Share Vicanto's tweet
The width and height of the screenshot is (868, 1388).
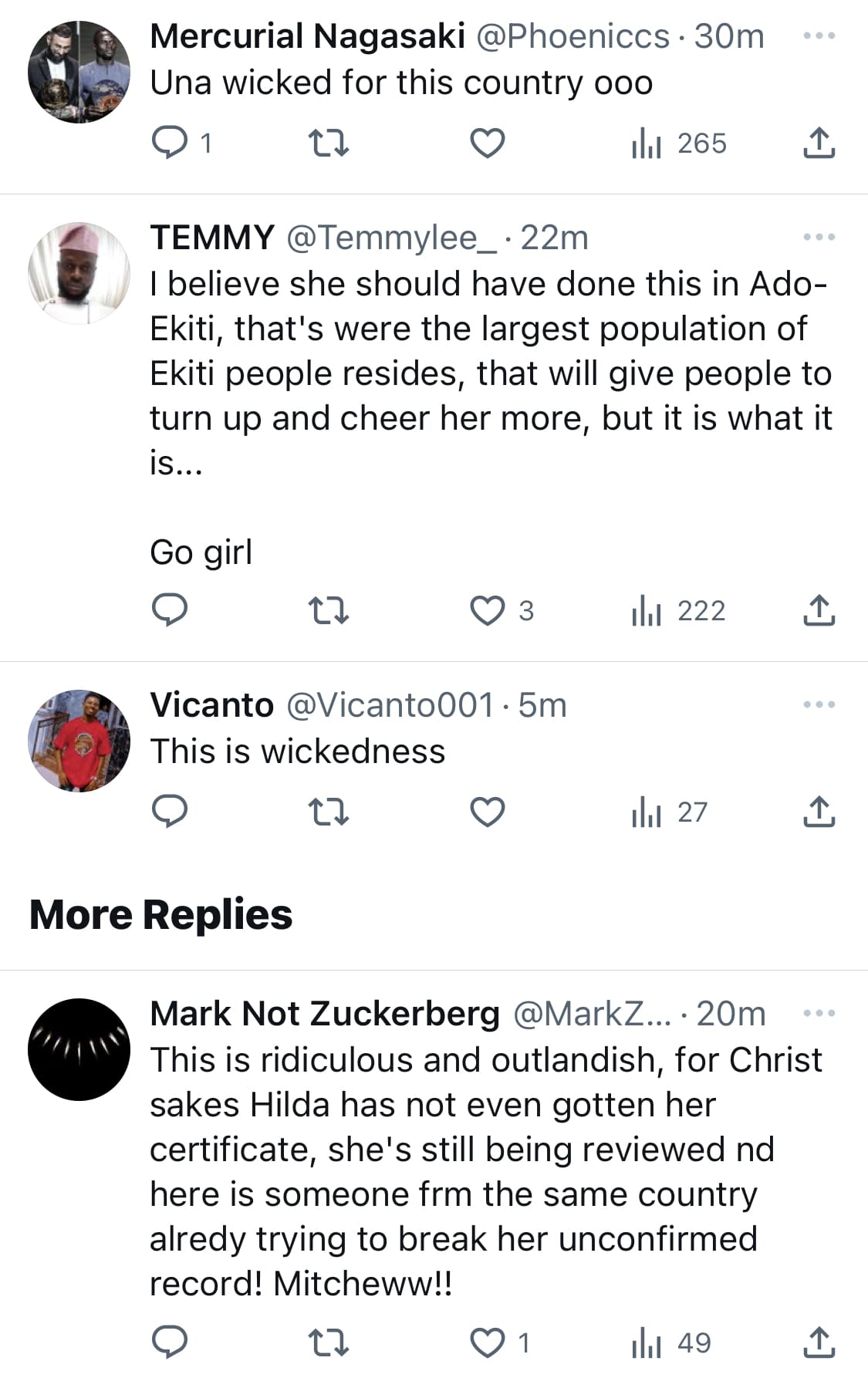819,812
